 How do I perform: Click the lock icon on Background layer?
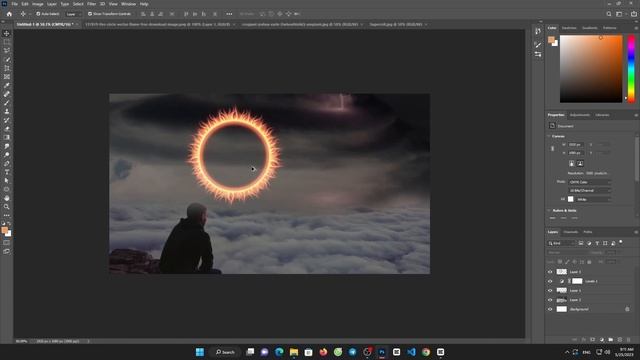(627, 309)
